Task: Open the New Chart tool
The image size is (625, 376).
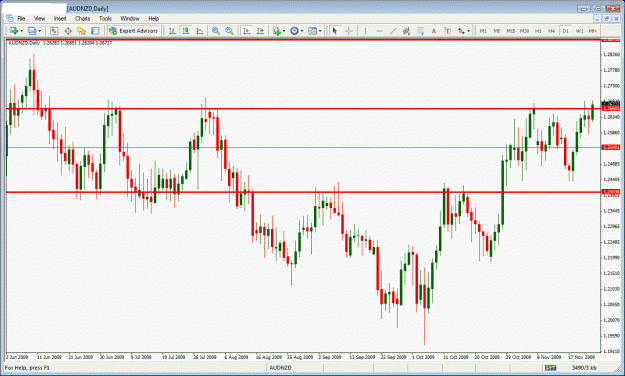Action: pos(14,31)
